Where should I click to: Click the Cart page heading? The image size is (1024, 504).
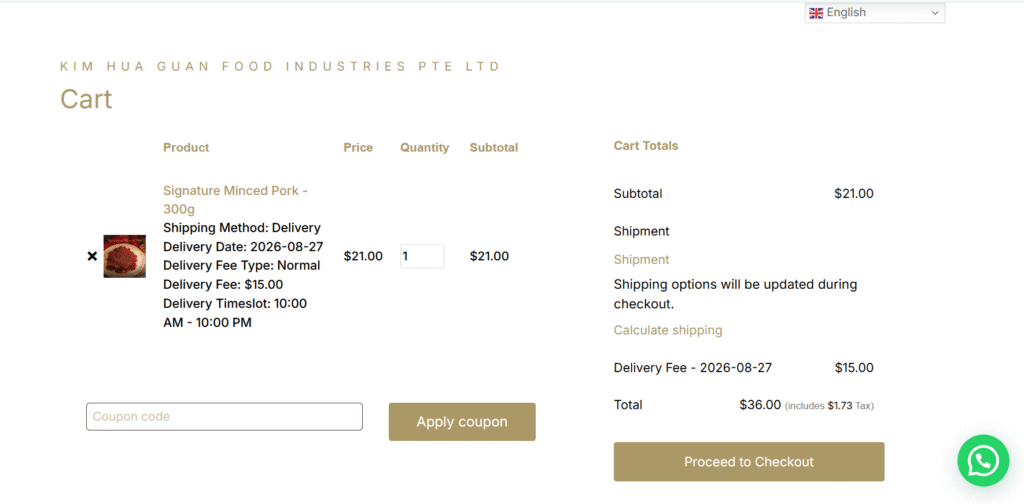(86, 99)
